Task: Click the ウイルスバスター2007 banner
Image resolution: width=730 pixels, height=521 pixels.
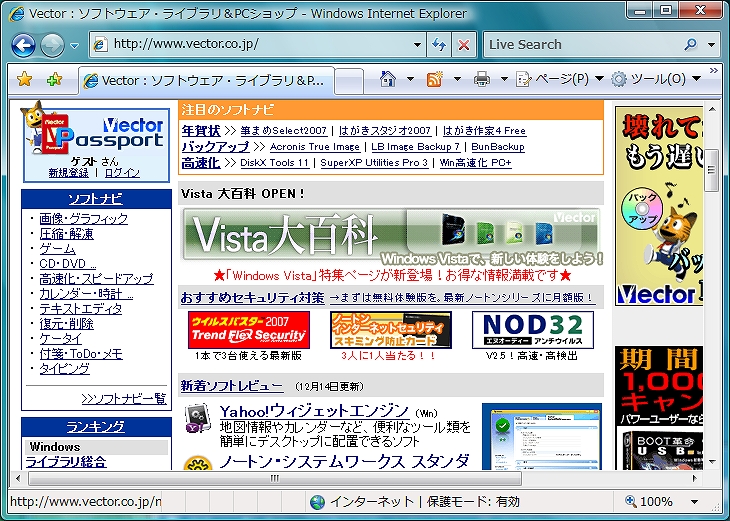Action: 249,330
